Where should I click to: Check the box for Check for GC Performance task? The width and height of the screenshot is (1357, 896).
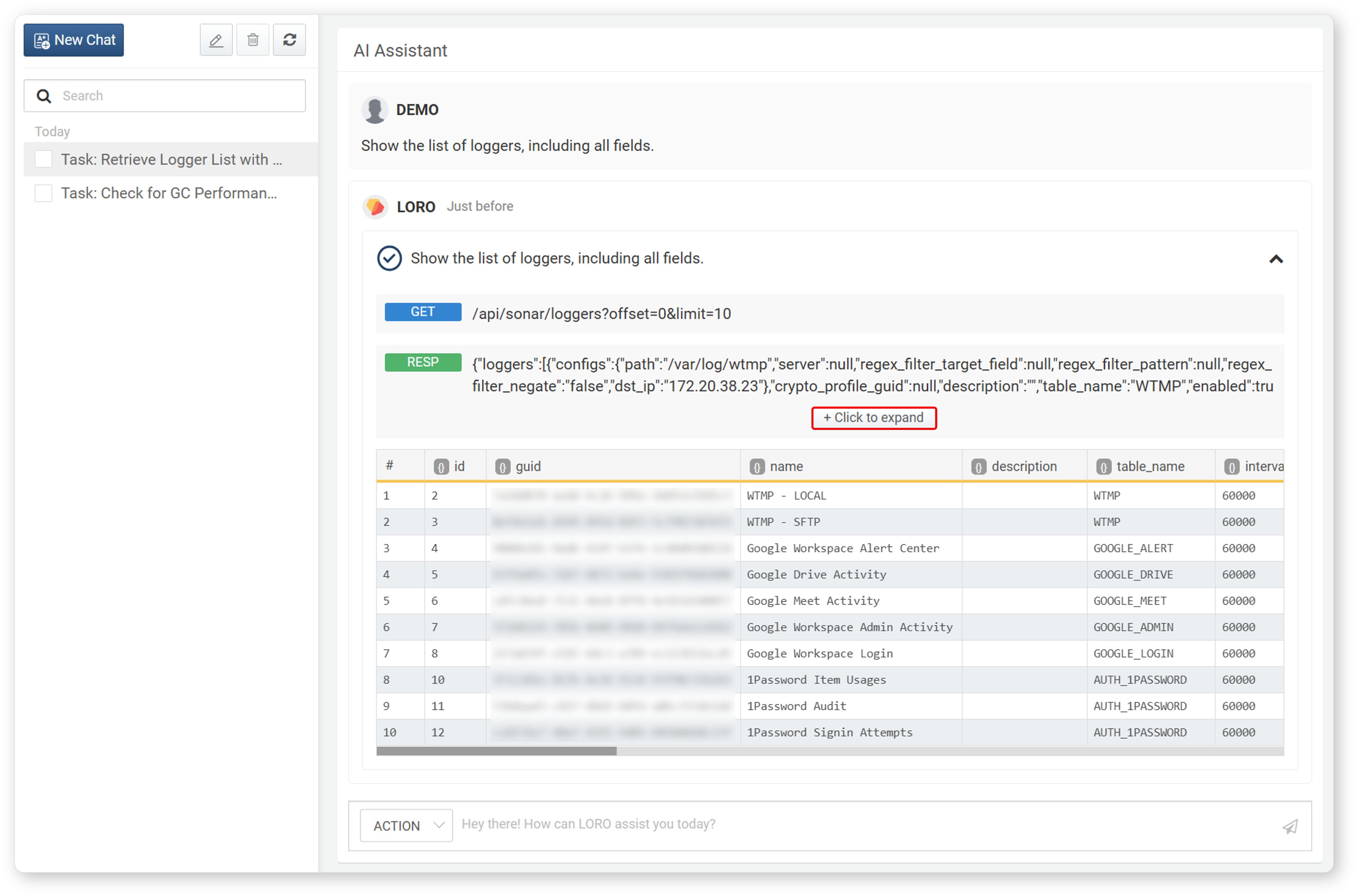43,193
